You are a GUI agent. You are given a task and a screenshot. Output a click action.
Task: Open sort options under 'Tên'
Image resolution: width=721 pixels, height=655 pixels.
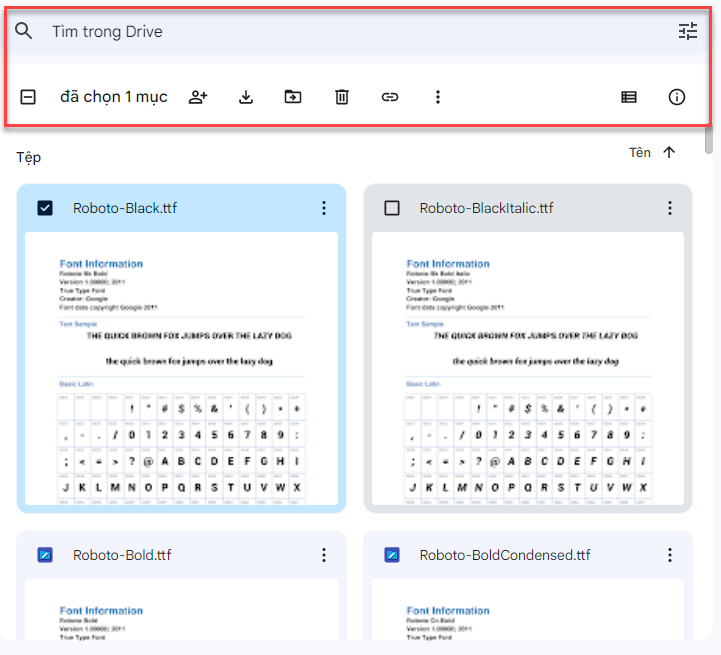pyautogui.click(x=640, y=152)
